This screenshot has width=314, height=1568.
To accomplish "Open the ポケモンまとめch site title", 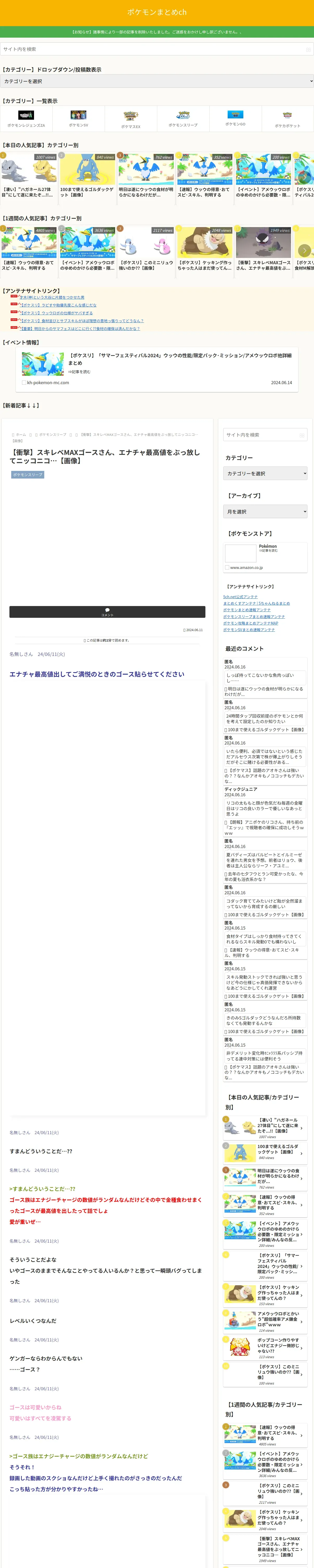I will pyautogui.click(x=157, y=12).
